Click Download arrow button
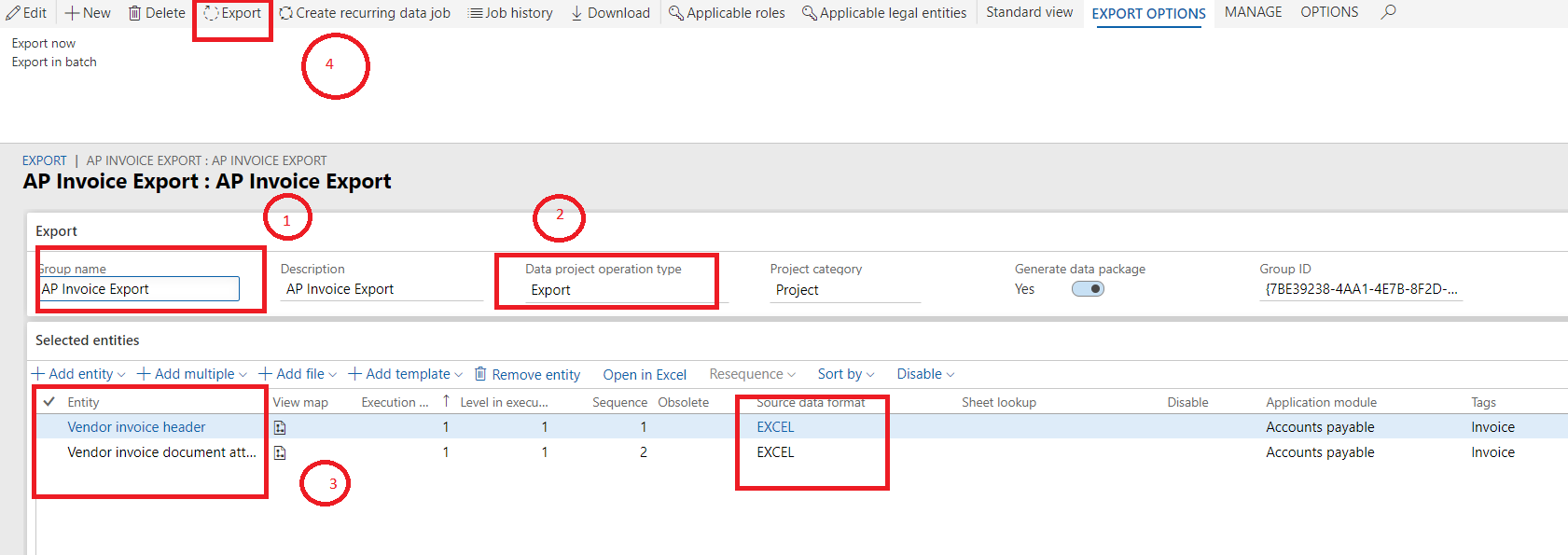Image resolution: width=1568 pixels, height=555 pixels. pyautogui.click(x=610, y=13)
